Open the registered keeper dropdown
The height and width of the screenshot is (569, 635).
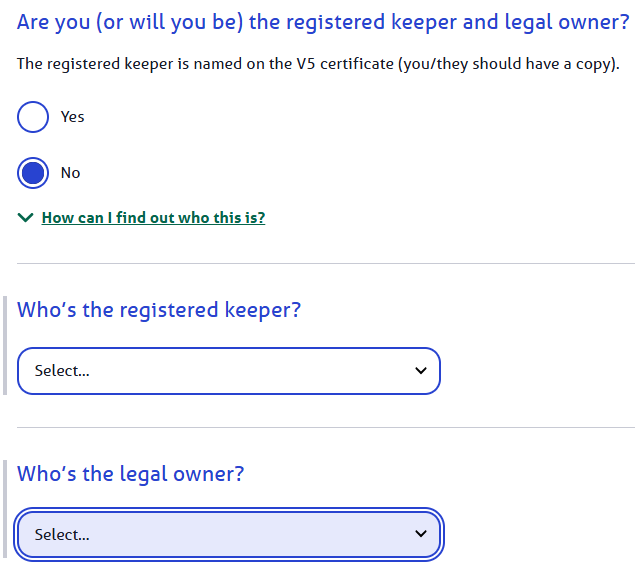pyautogui.click(x=228, y=371)
